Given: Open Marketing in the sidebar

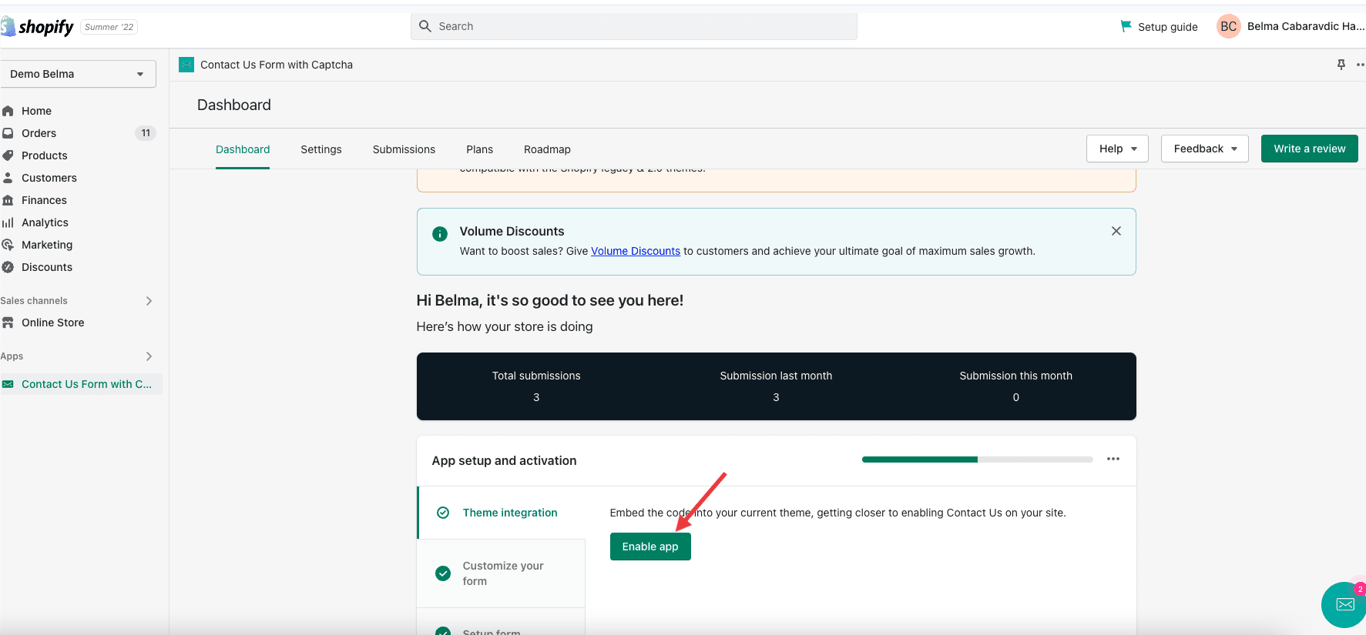Looking at the screenshot, I should coord(47,245).
